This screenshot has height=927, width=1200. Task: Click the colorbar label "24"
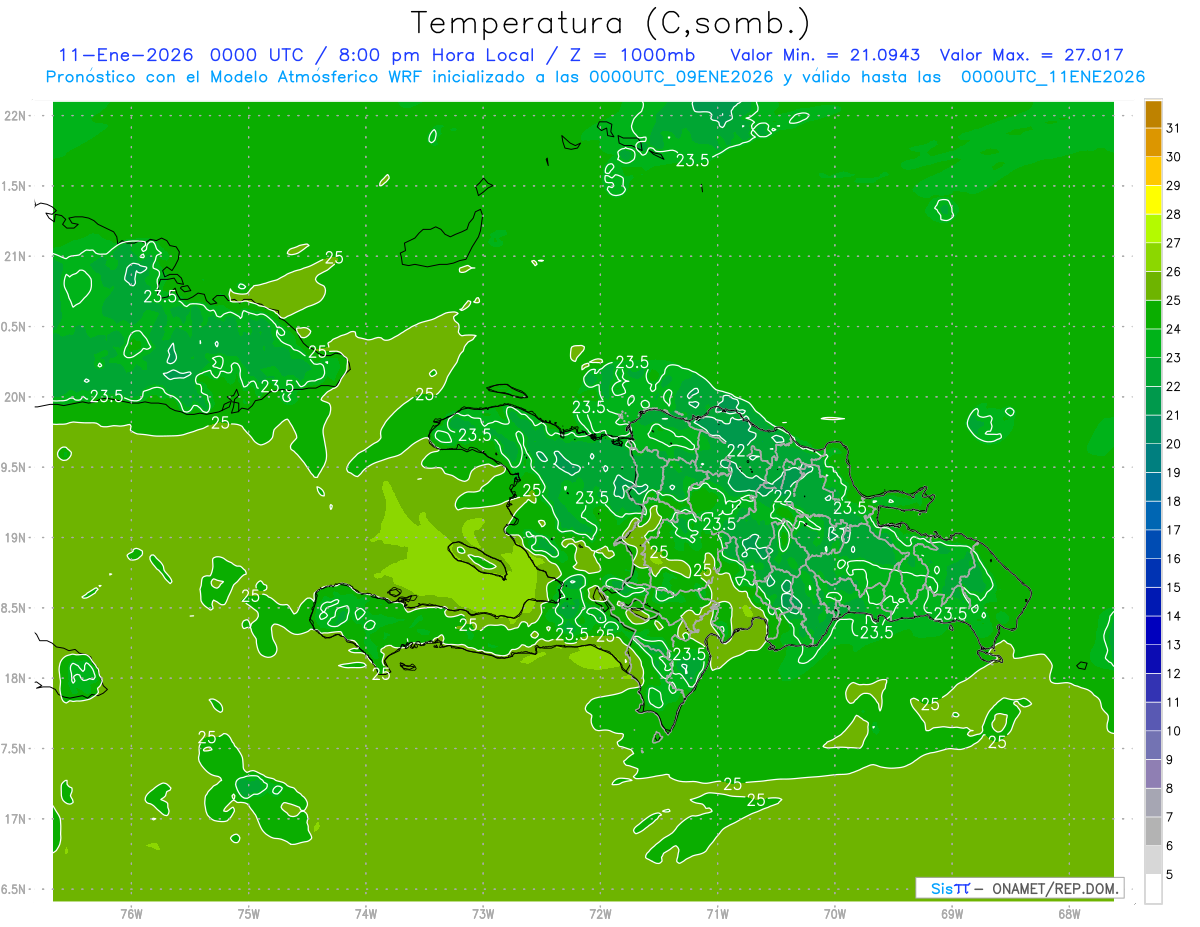point(1173,329)
